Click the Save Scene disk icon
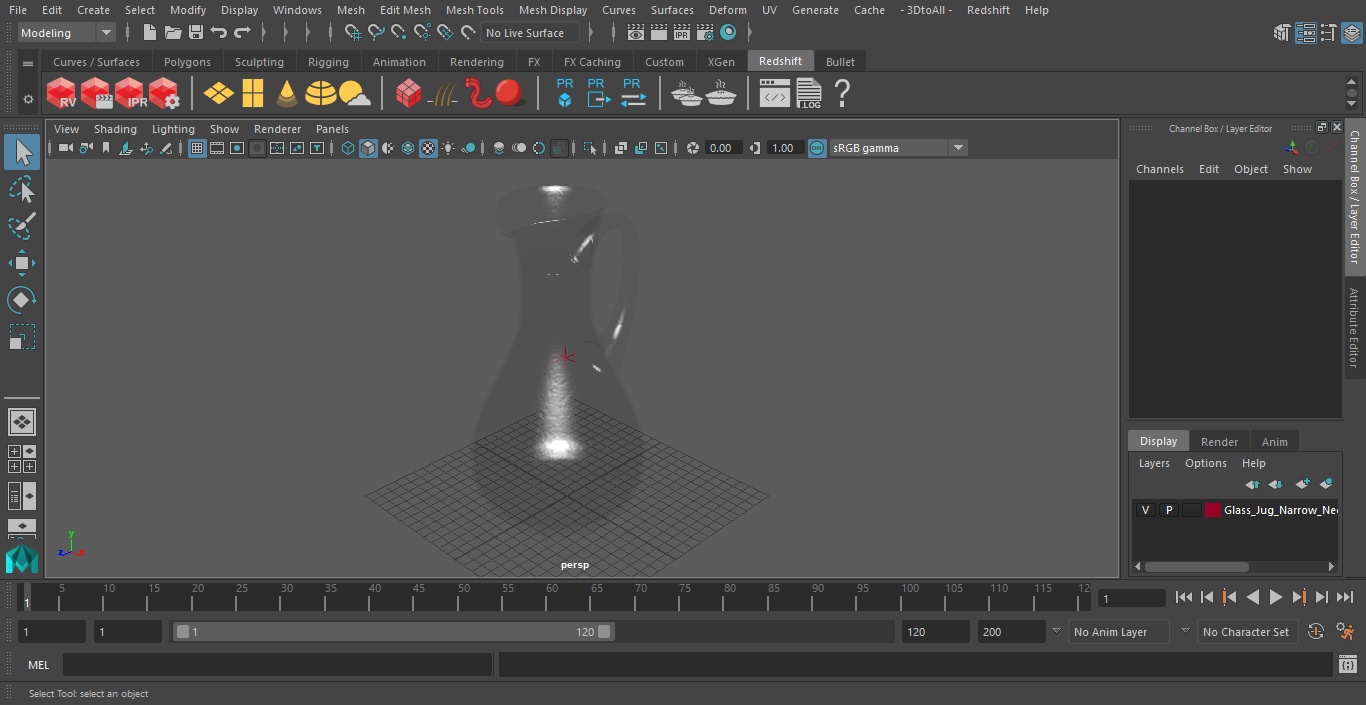This screenshot has width=1366, height=705. point(196,33)
